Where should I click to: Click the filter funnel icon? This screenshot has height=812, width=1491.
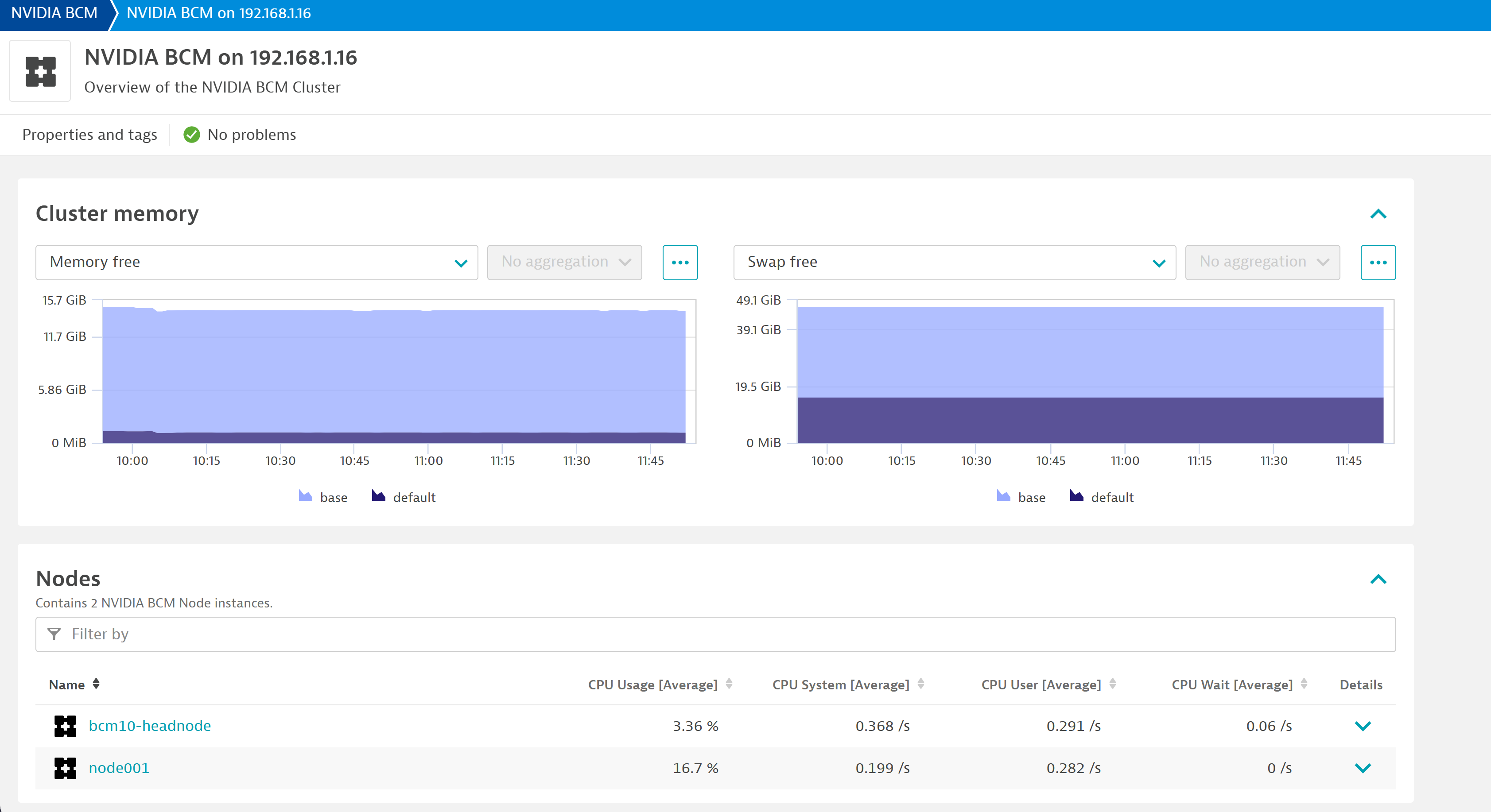click(54, 634)
